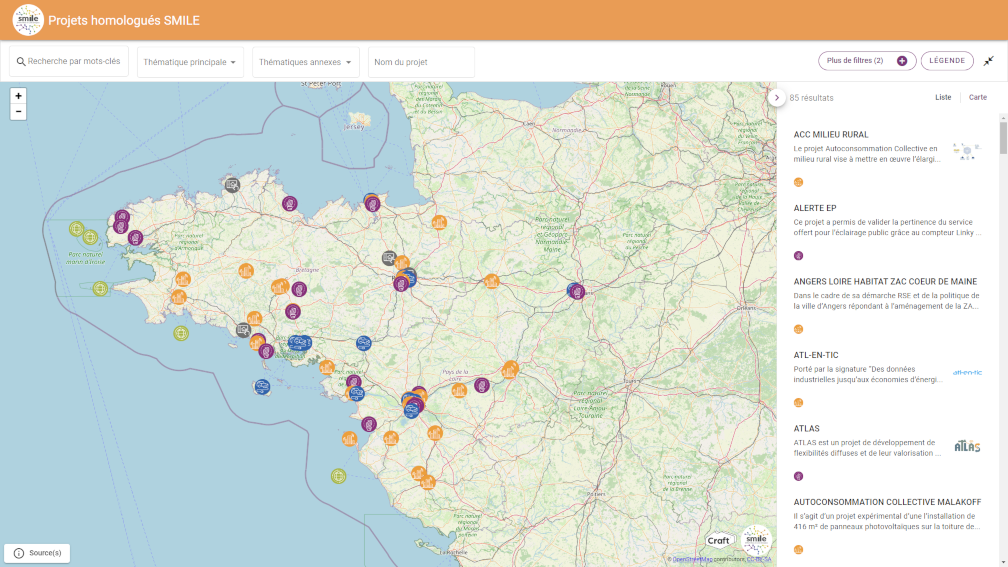Click orange marker west of Le Mans
1008x567 pixels.
(492, 281)
